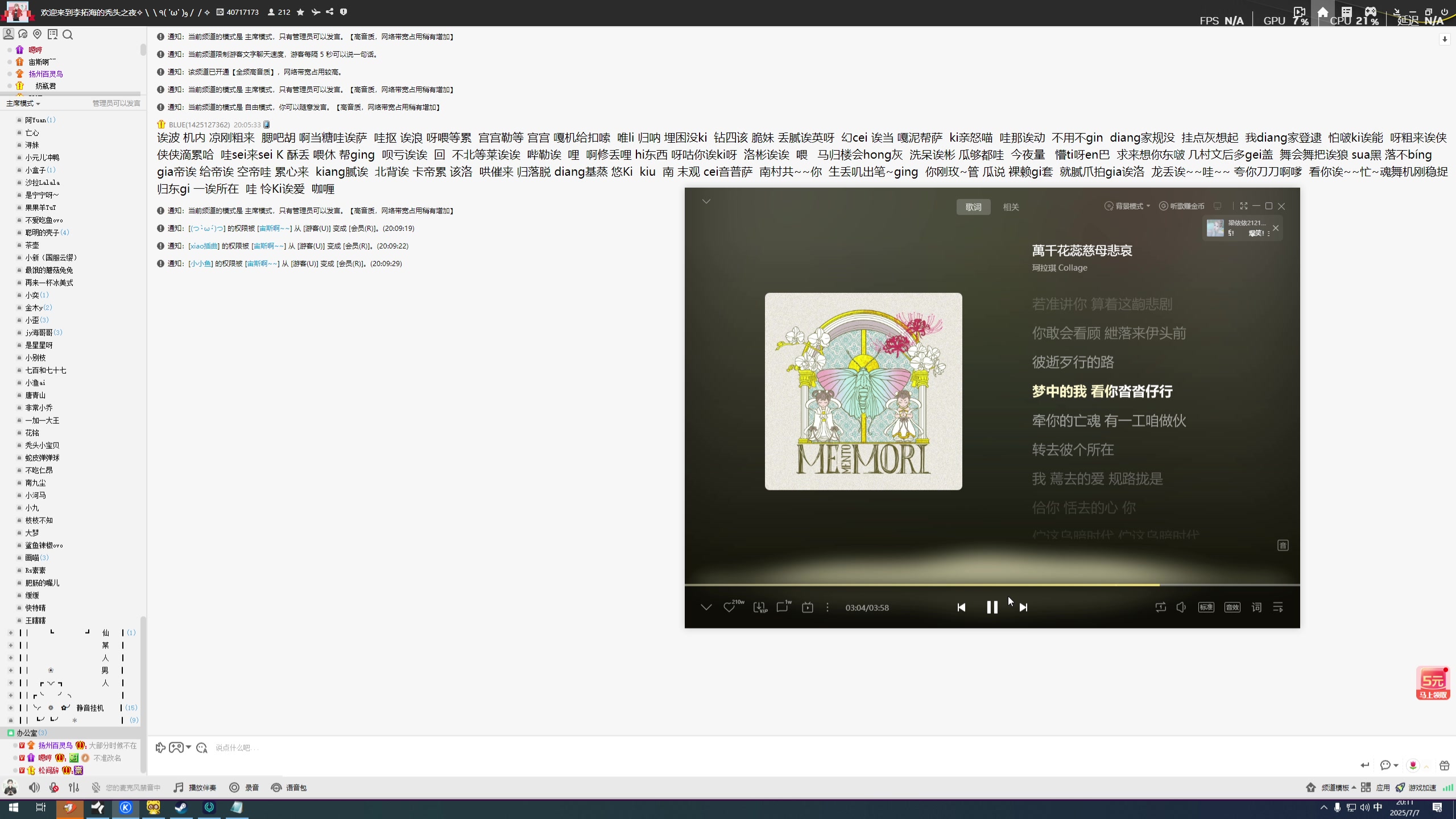
Task: Click the flower icon near chat send area
Action: click(1413, 766)
